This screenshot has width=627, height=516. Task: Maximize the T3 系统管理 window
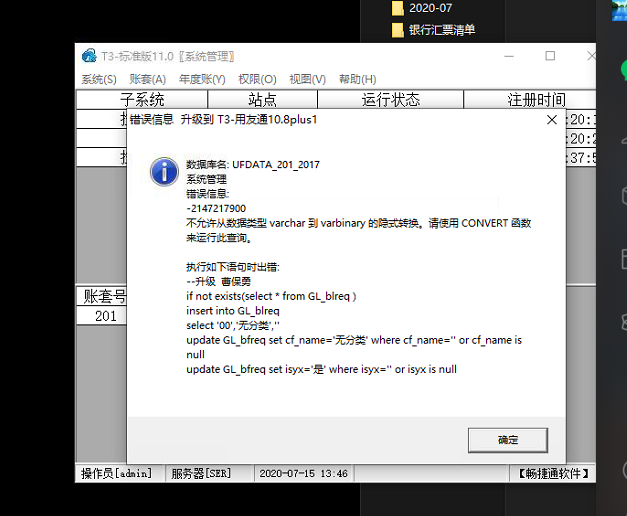pyautogui.click(x=550, y=56)
